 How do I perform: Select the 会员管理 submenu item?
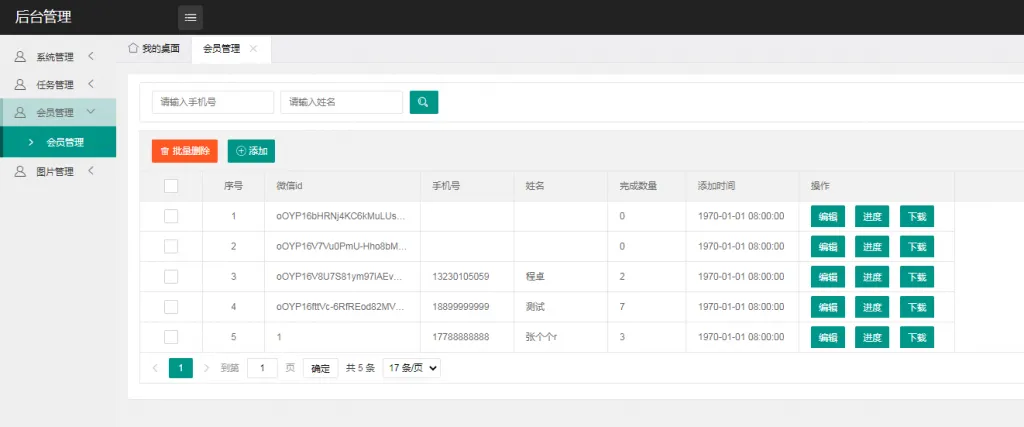(65, 142)
